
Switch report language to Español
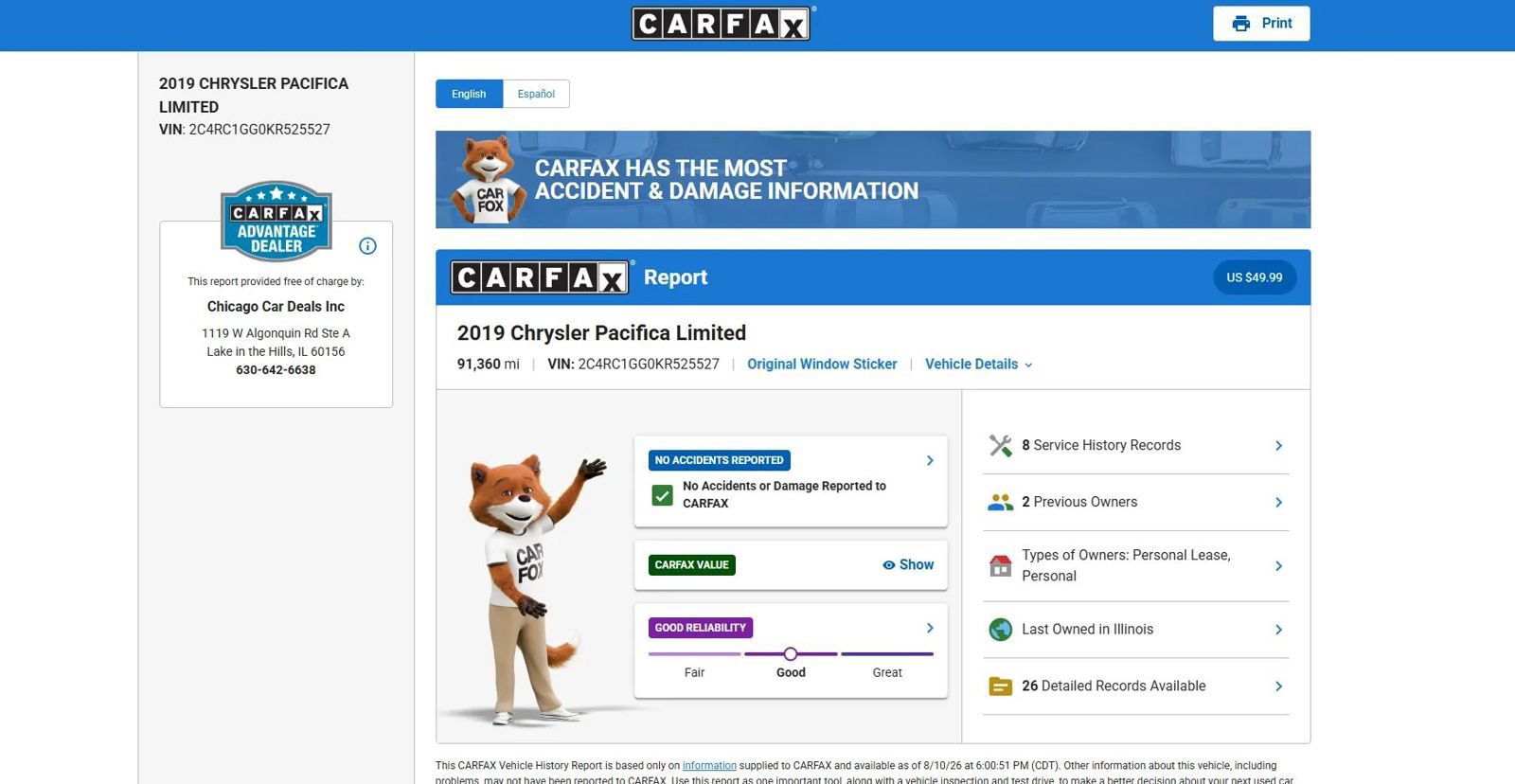pos(536,94)
